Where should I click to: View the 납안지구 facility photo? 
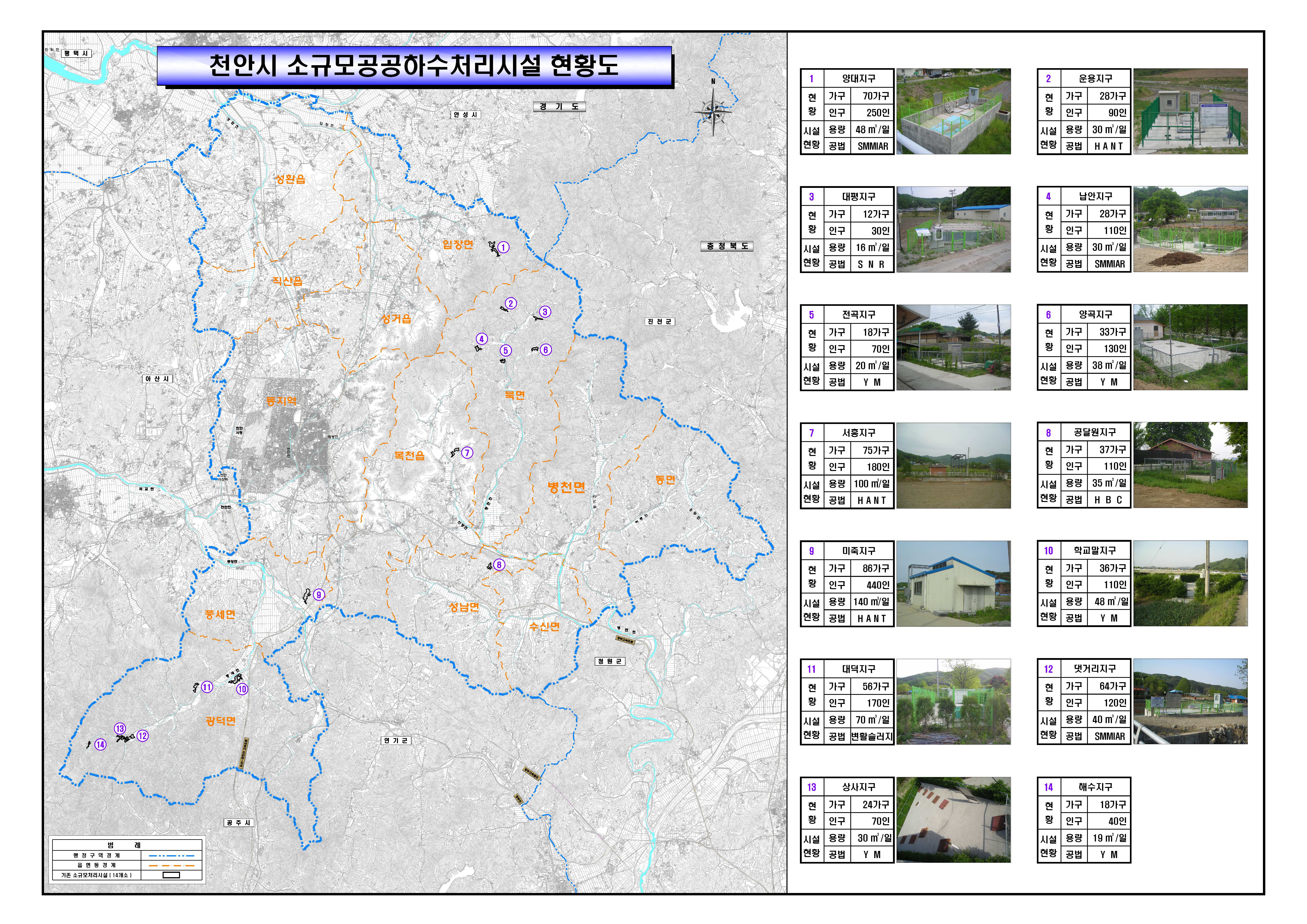1190,229
